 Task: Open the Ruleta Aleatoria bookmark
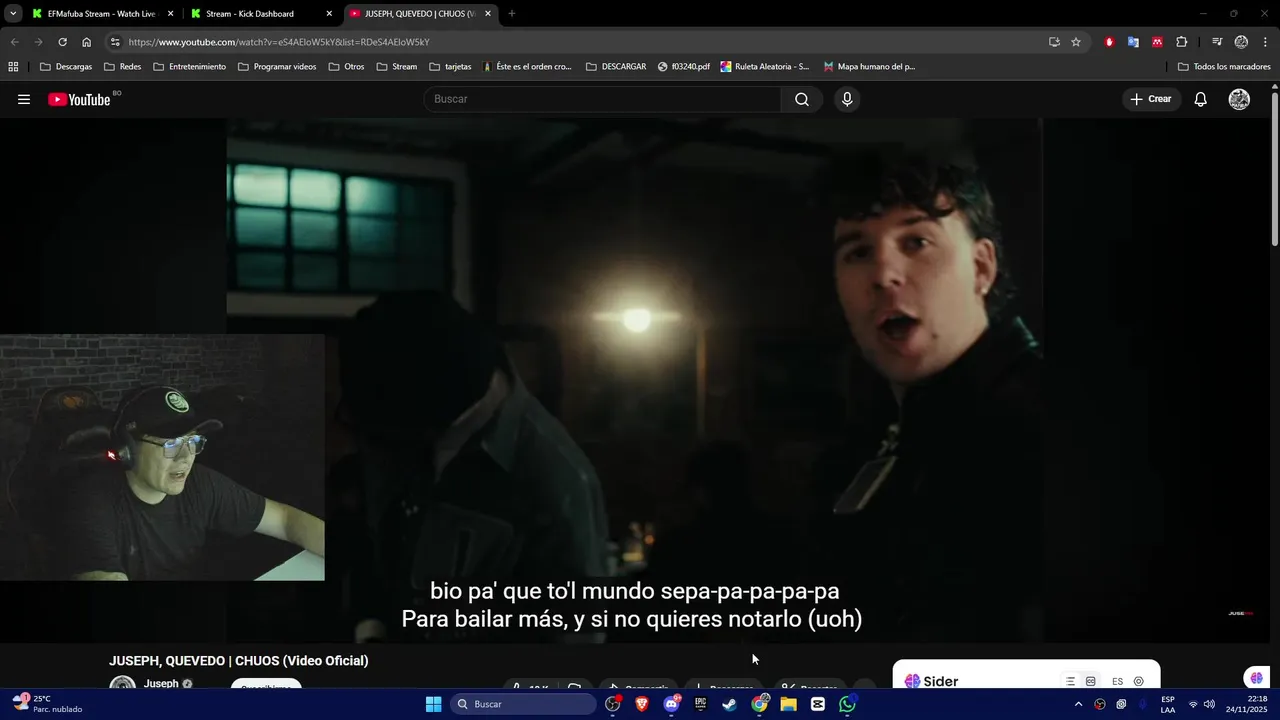(x=765, y=67)
